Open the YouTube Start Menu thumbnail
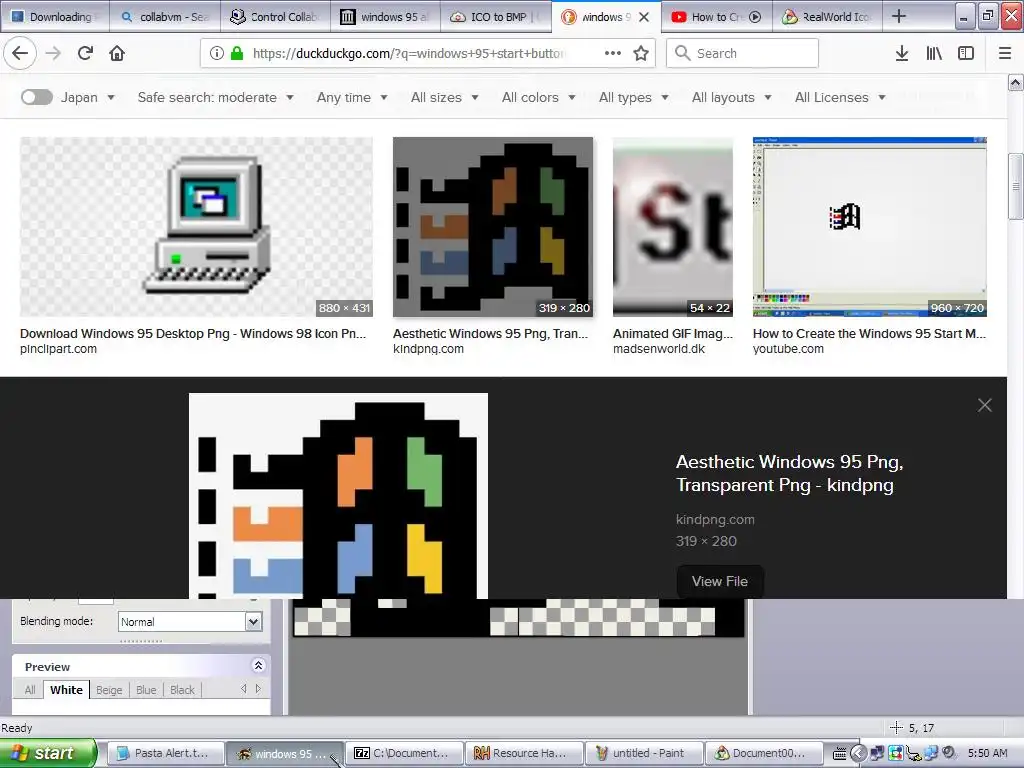This screenshot has width=1024, height=768. pos(869,227)
